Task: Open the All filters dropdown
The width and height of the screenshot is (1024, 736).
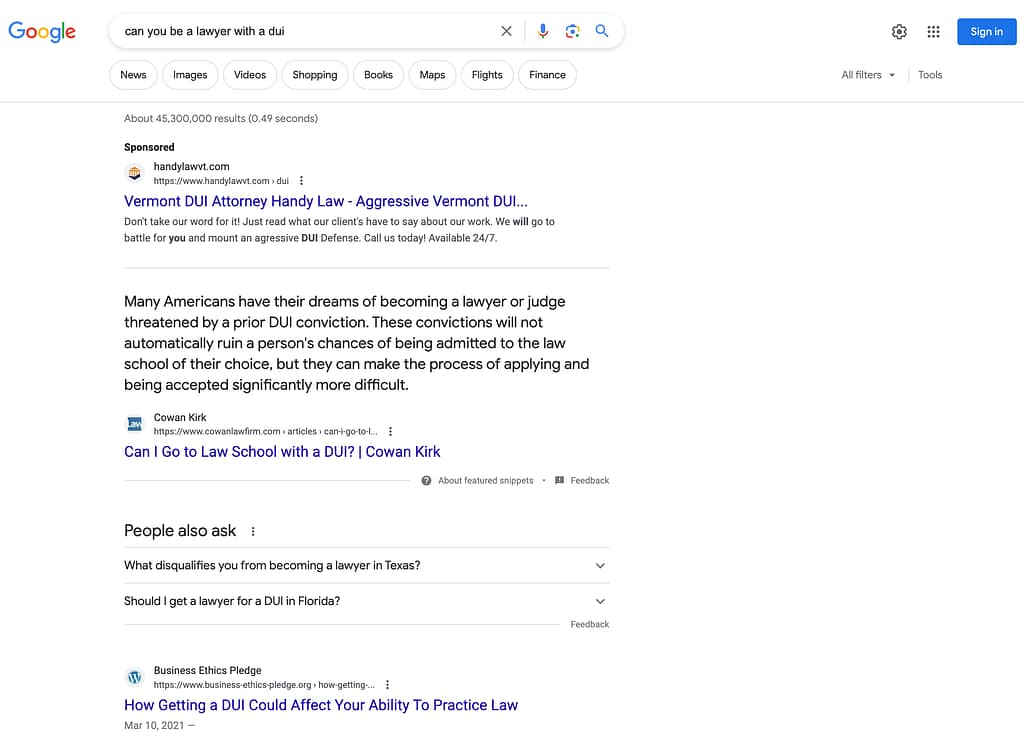Action: point(868,75)
